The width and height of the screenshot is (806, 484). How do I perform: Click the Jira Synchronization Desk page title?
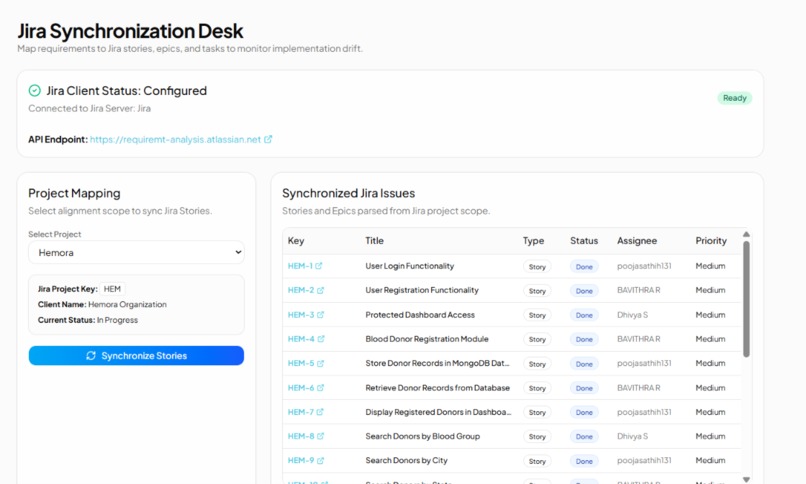coord(130,31)
